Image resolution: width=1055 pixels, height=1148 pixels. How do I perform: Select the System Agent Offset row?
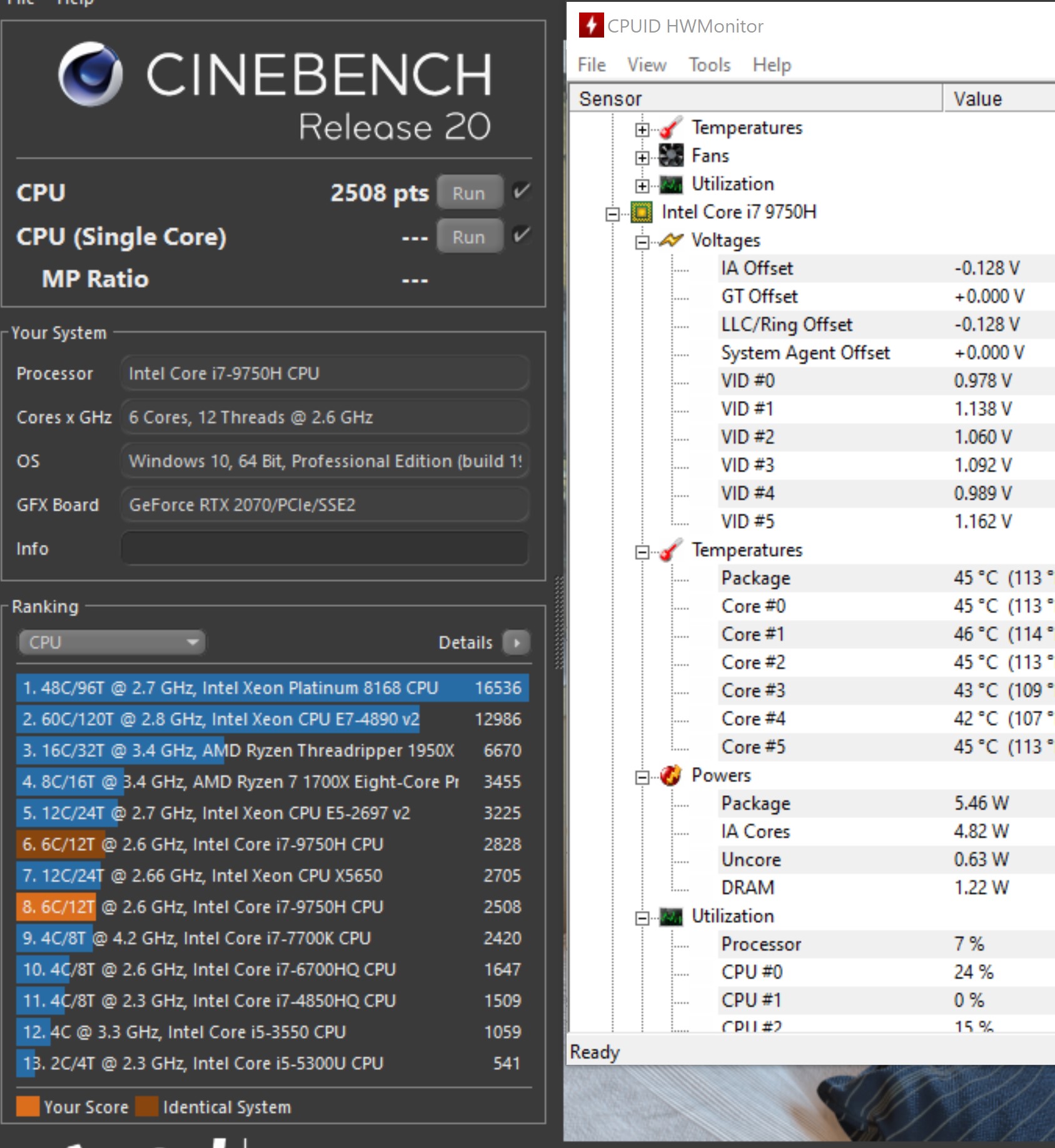click(x=886, y=353)
